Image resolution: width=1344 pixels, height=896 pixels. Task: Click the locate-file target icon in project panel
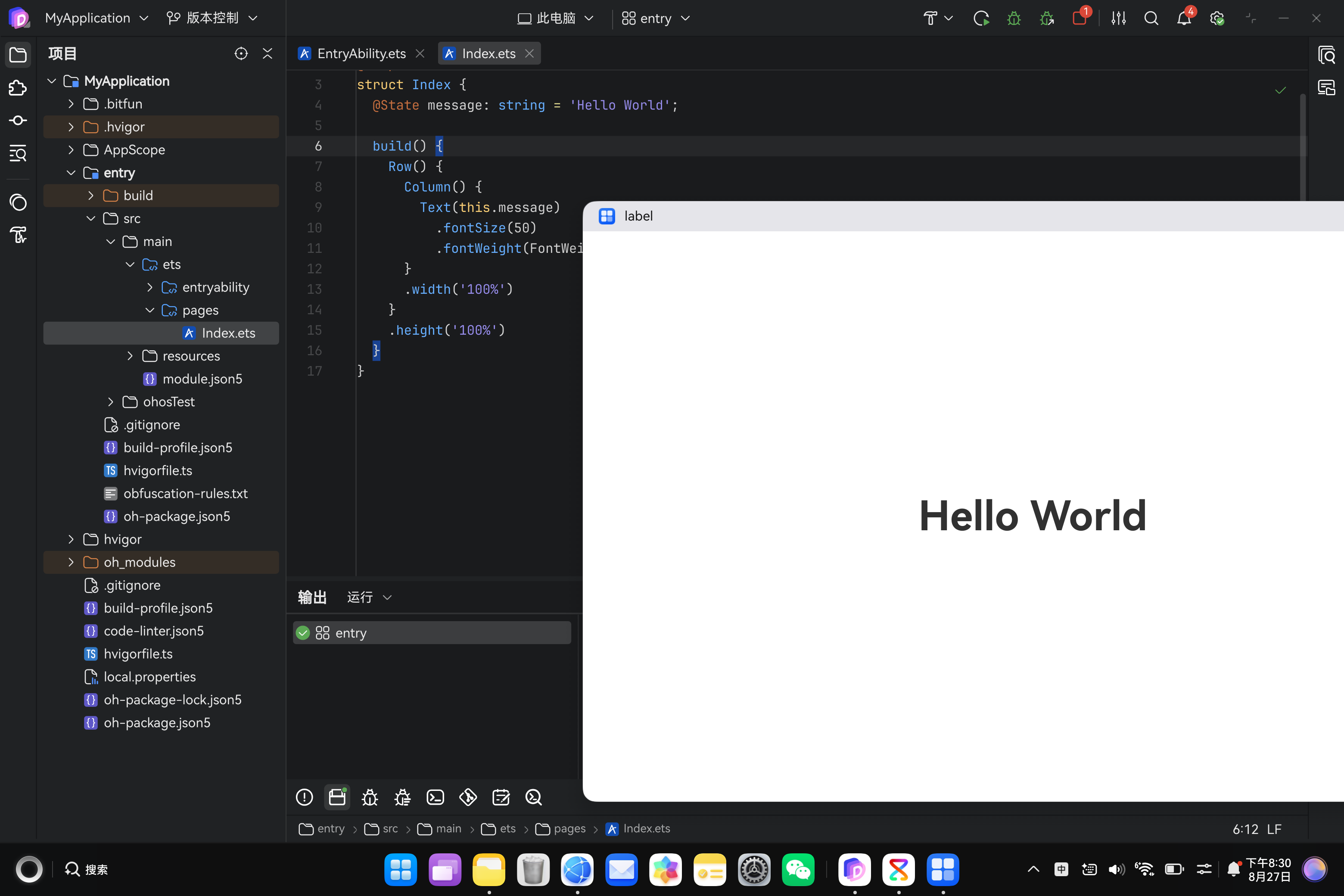pyautogui.click(x=241, y=54)
